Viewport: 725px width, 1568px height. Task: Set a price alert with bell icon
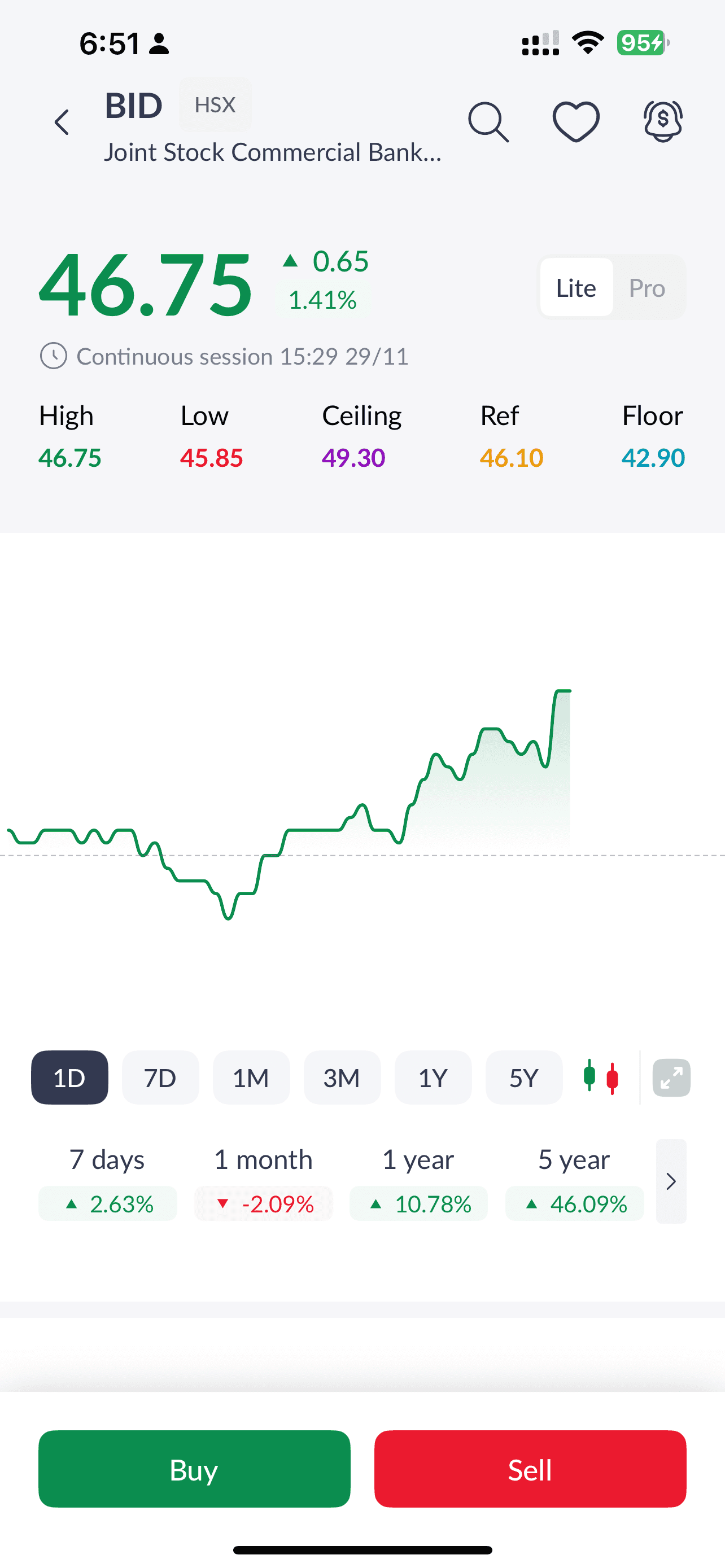point(662,122)
